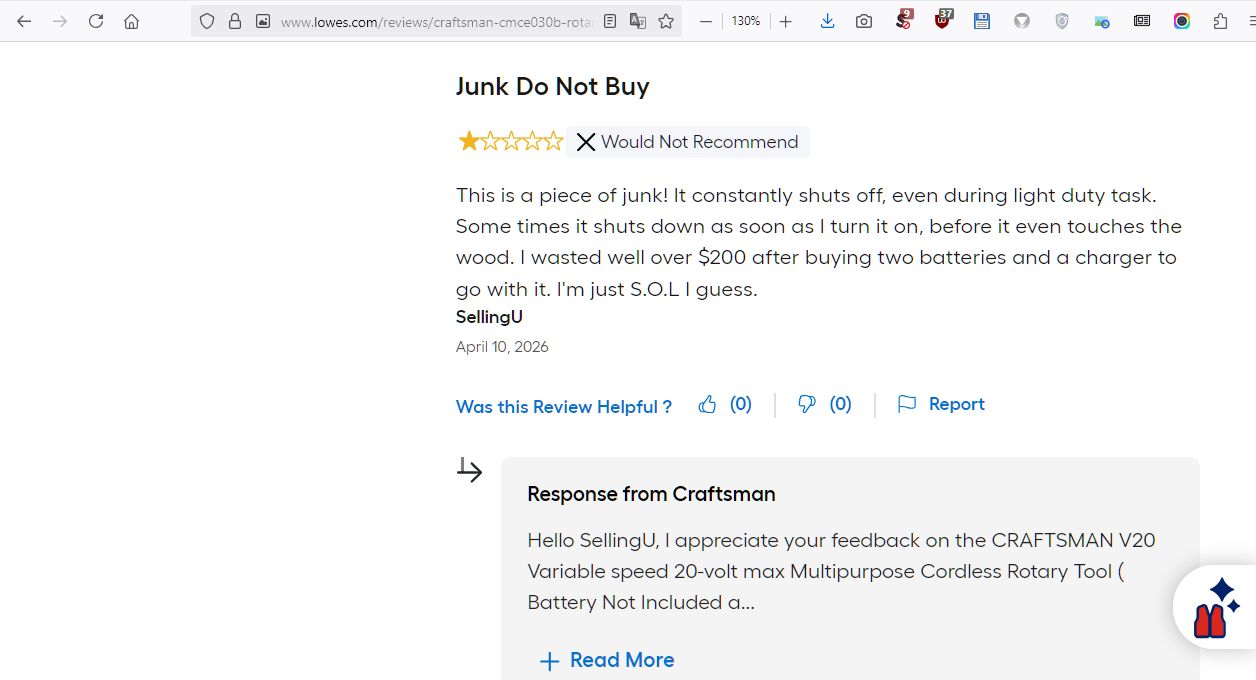Toggle reader view for this page
The image size is (1256, 680).
pyautogui.click(x=610, y=21)
